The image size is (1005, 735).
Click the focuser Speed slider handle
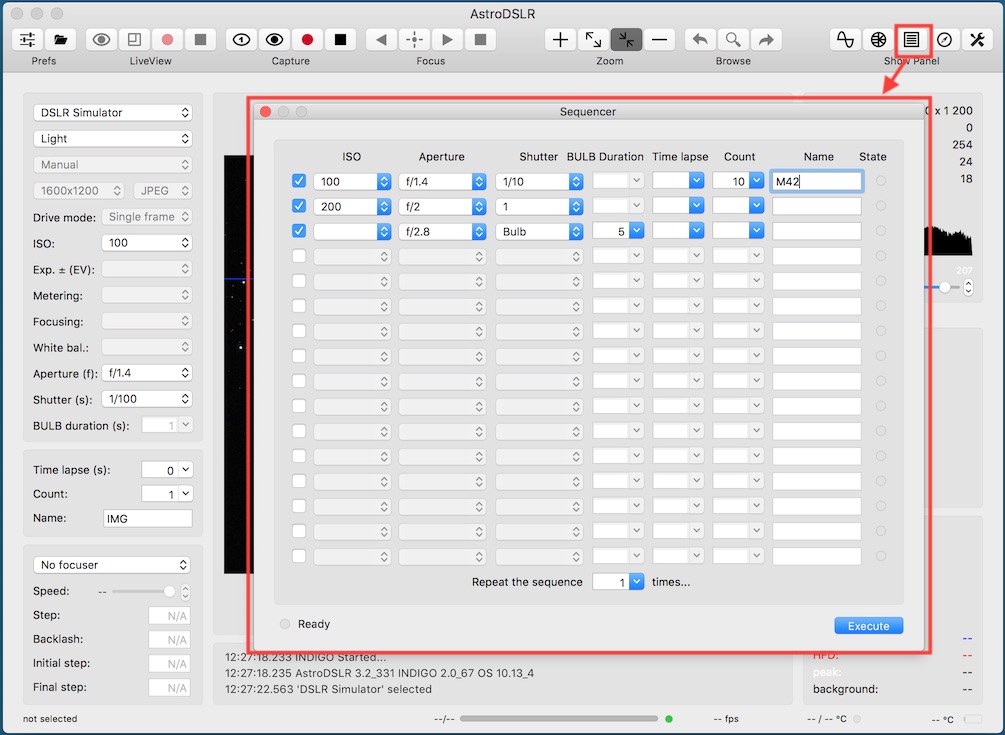[169, 591]
